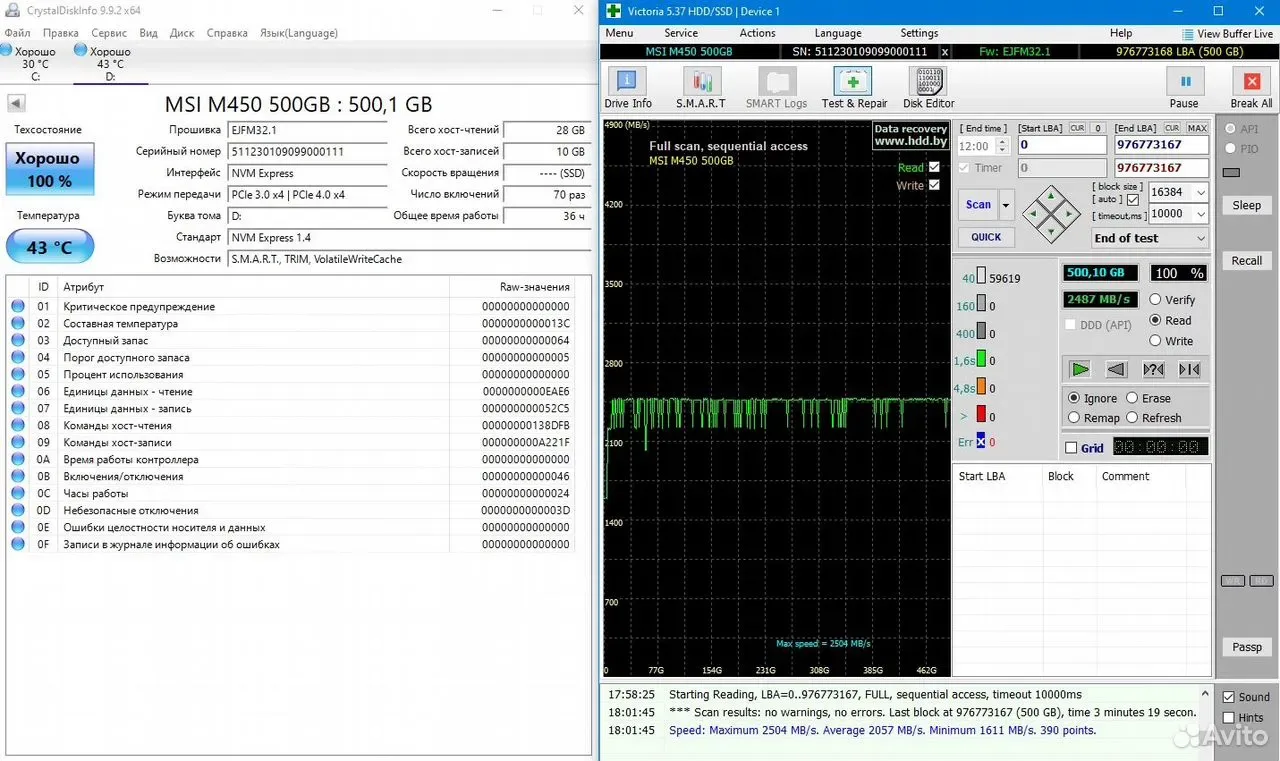Viewport: 1280px width, 761px height.
Task: Open the Disk Editor tool
Action: (928, 88)
